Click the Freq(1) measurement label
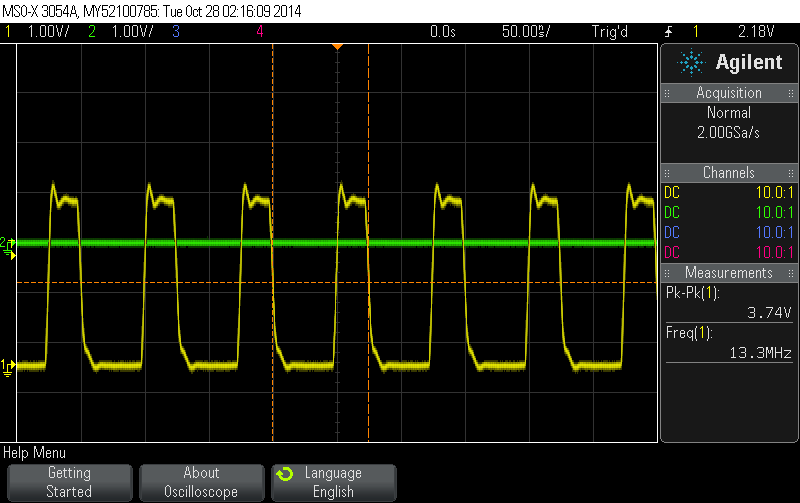 pyautogui.click(x=689, y=333)
